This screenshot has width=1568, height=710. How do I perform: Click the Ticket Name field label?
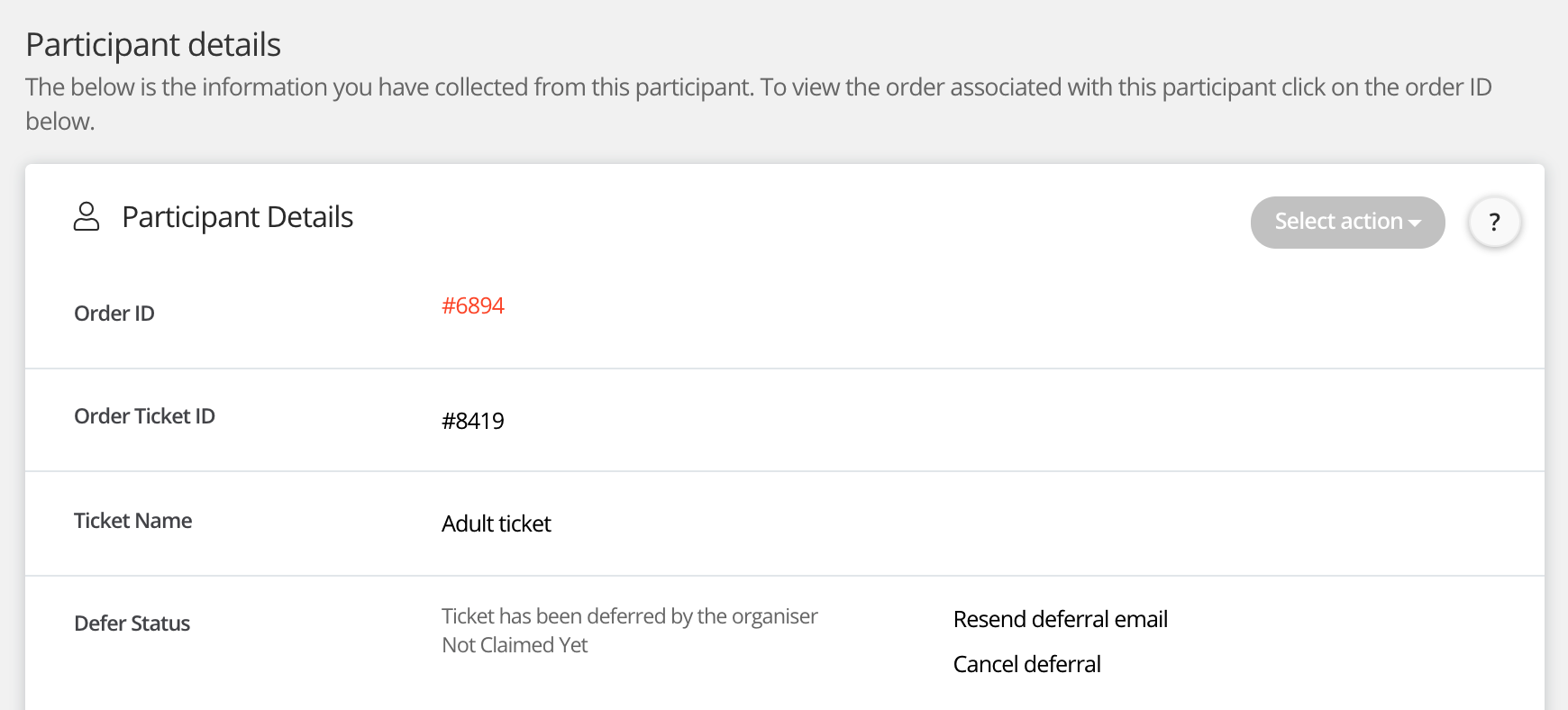pos(132,521)
